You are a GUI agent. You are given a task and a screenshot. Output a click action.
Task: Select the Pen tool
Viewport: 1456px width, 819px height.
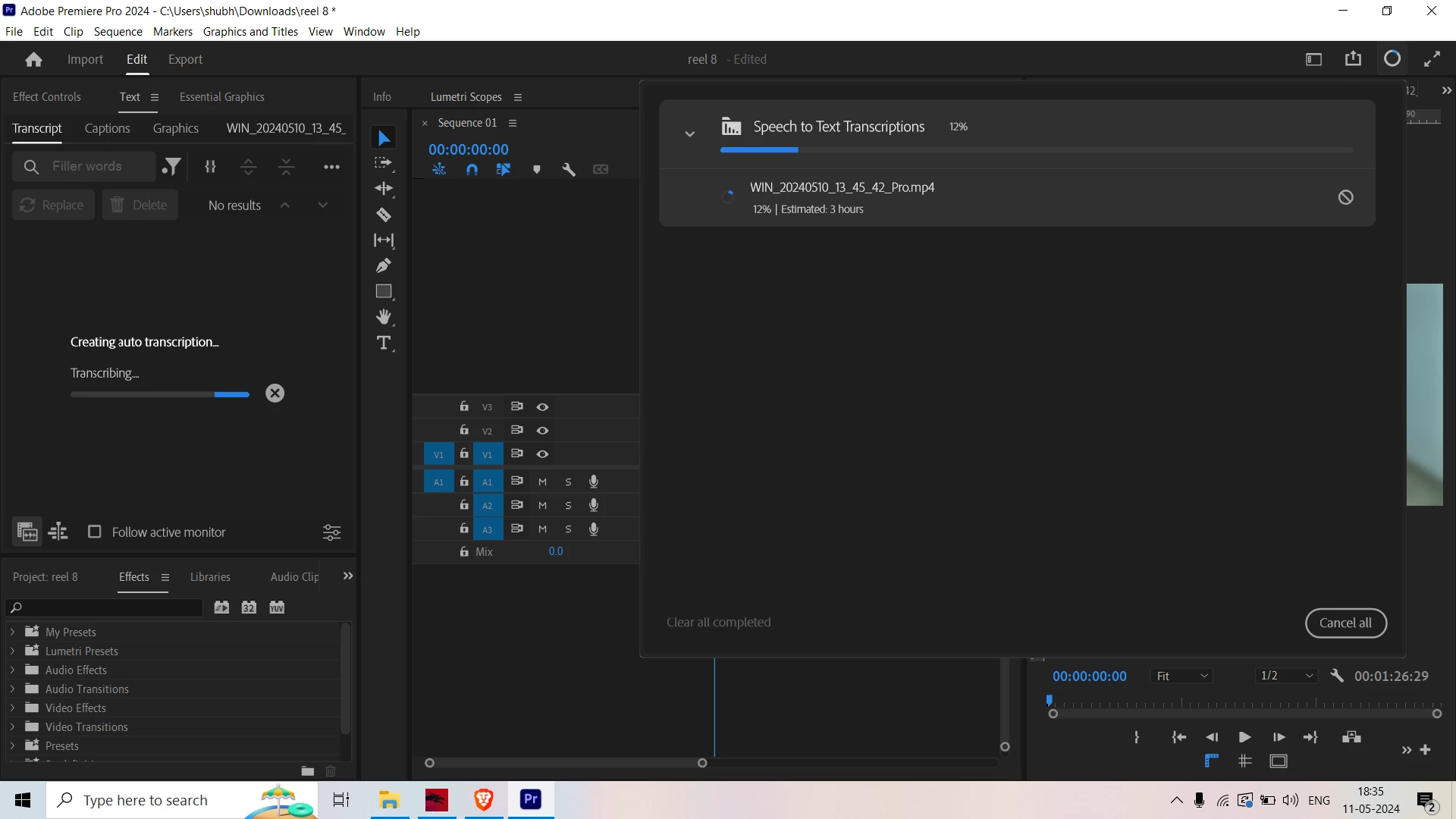click(x=384, y=265)
